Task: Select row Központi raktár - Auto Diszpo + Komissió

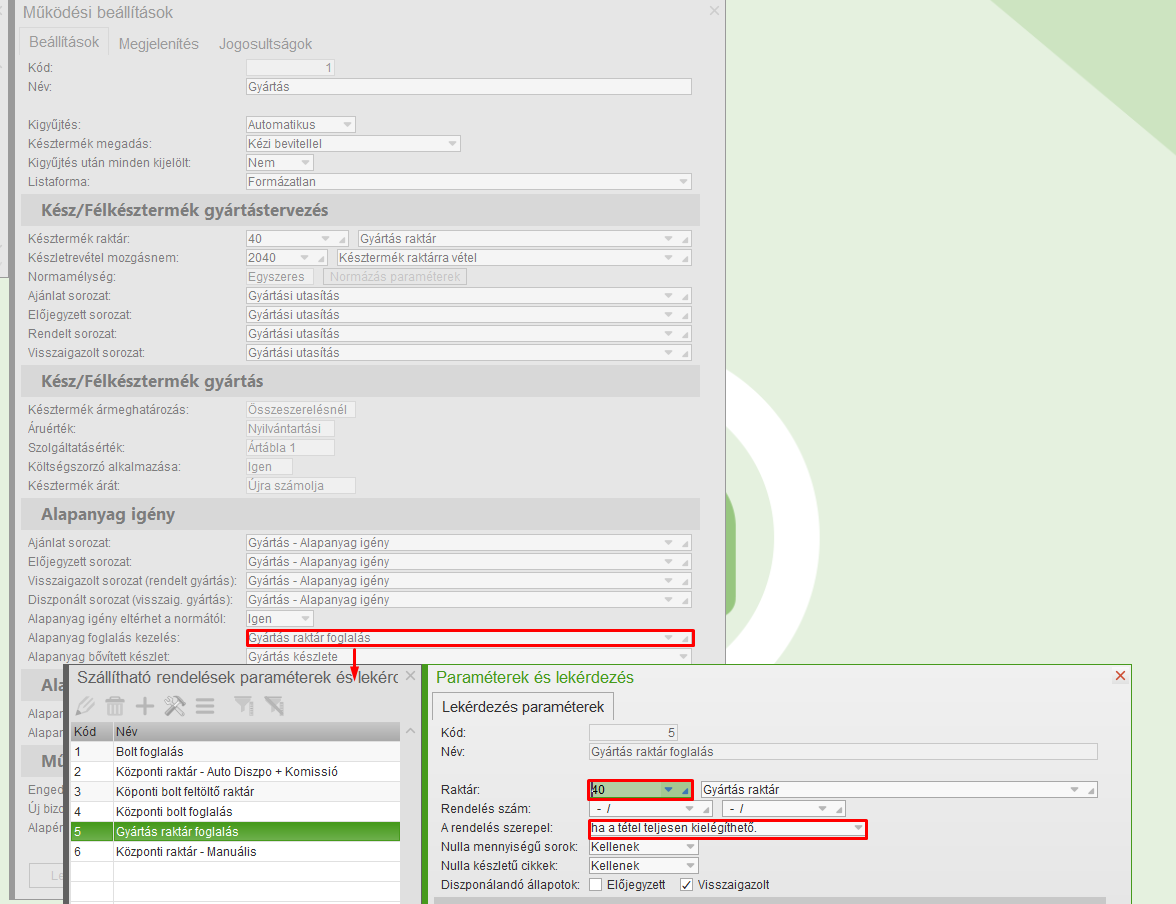Action: [x=236, y=772]
